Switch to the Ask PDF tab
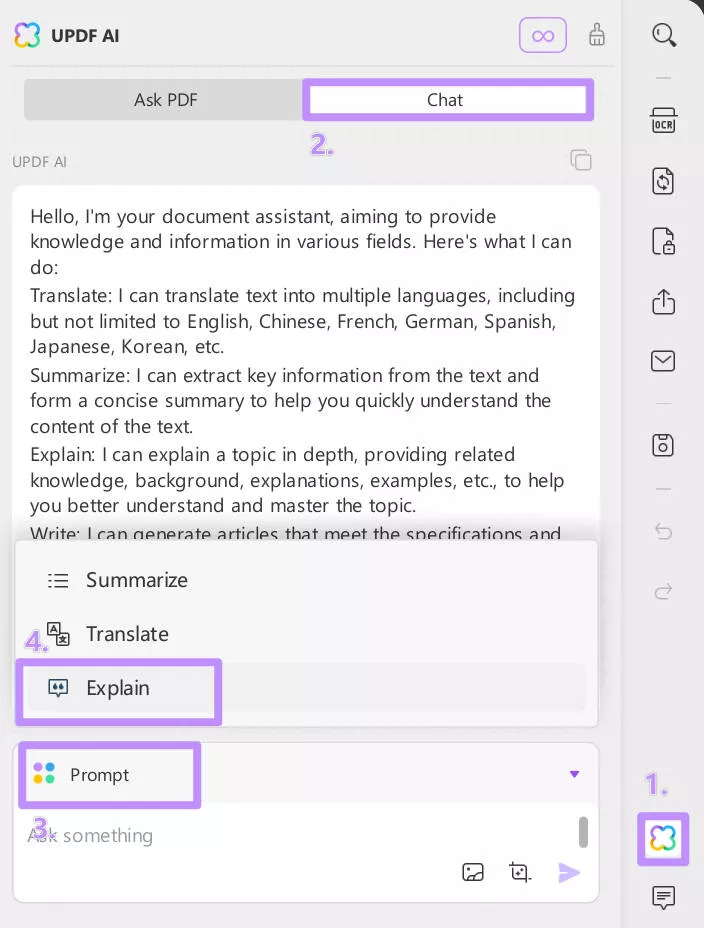 tap(165, 99)
